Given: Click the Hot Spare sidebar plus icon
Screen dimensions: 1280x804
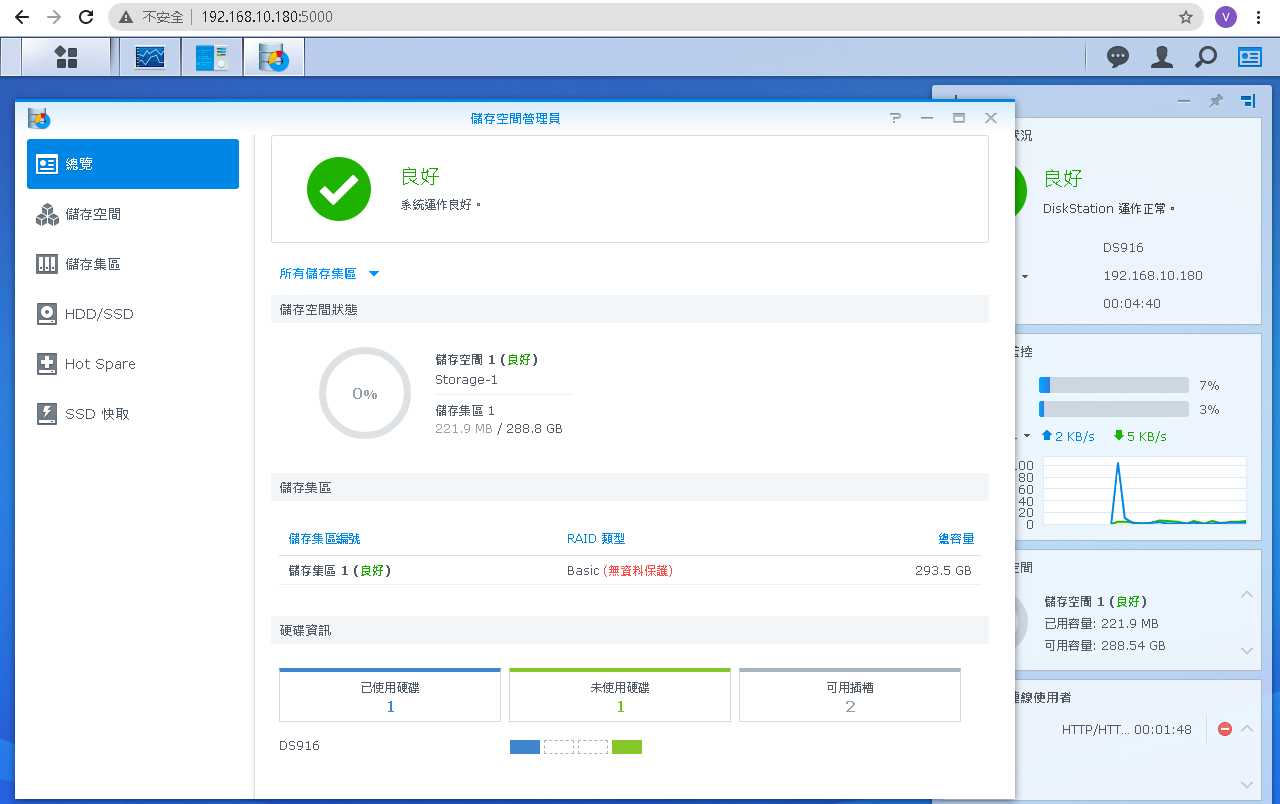Looking at the screenshot, I should tap(47, 364).
